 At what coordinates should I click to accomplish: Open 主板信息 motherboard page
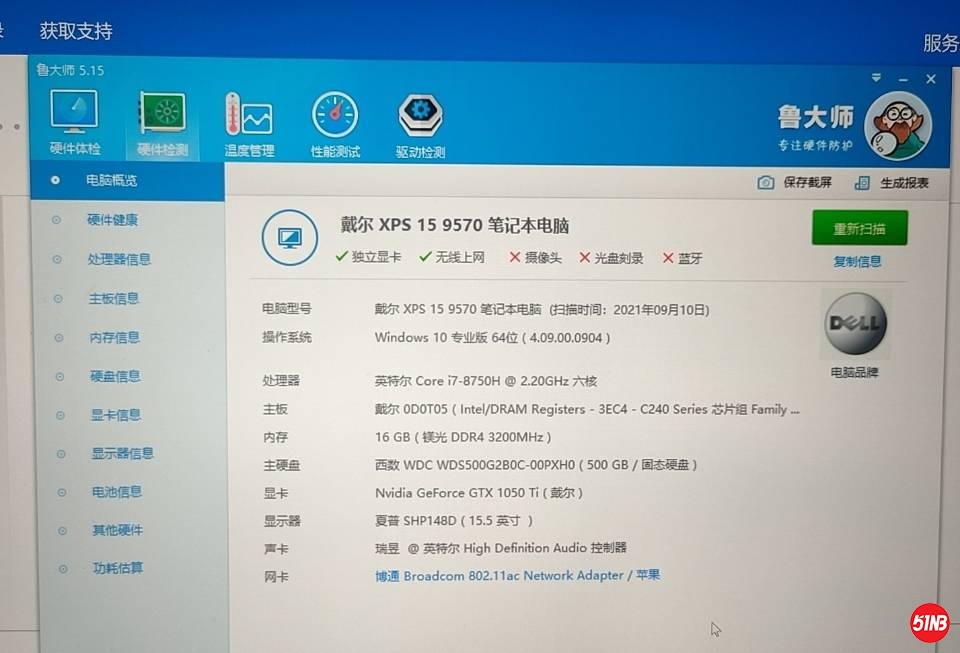pos(114,298)
